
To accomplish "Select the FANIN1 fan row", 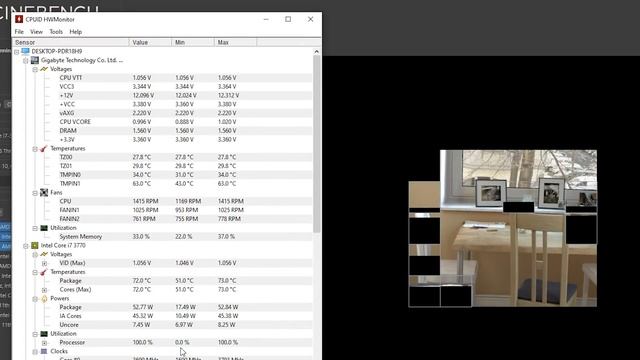I will (162, 210).
